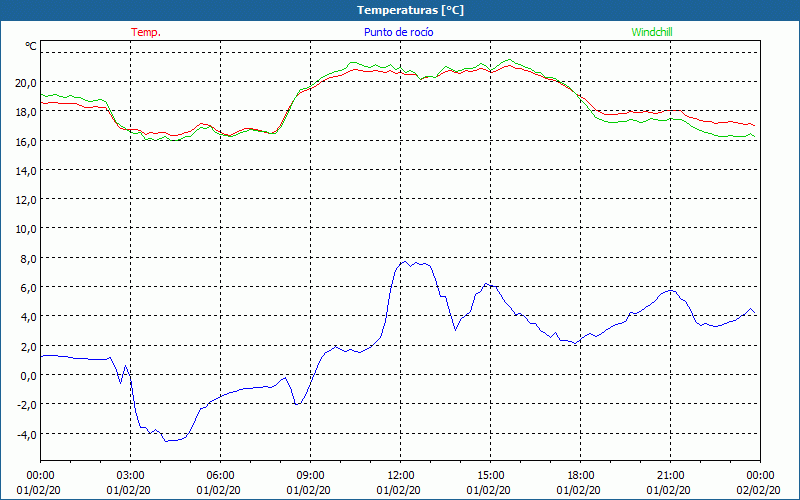Click the 8,0 y-axis value

(28, 258)
